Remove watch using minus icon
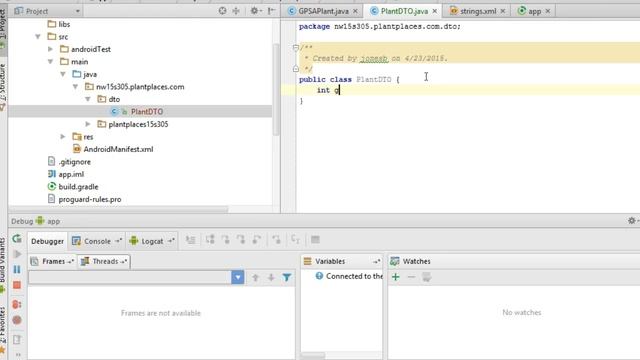 [411, 277]
